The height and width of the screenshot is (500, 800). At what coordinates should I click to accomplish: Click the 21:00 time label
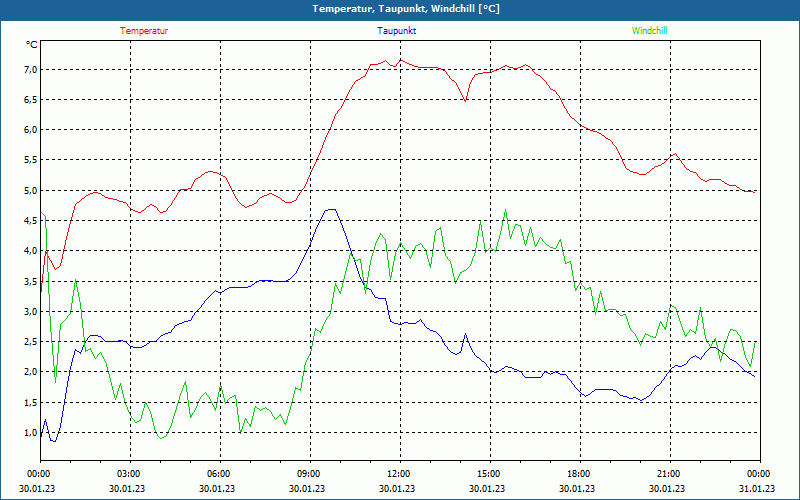670,473
